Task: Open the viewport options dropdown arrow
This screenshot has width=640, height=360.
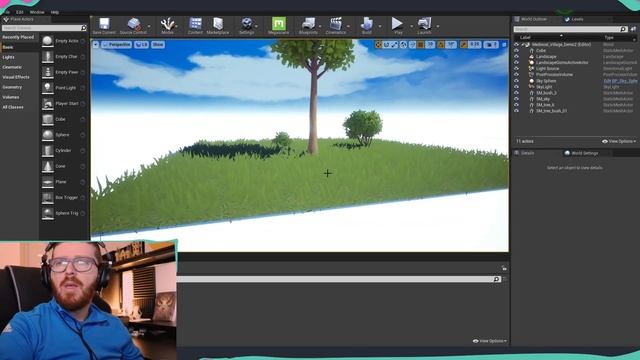Action: pyautogui.click(x=96, y=44)
